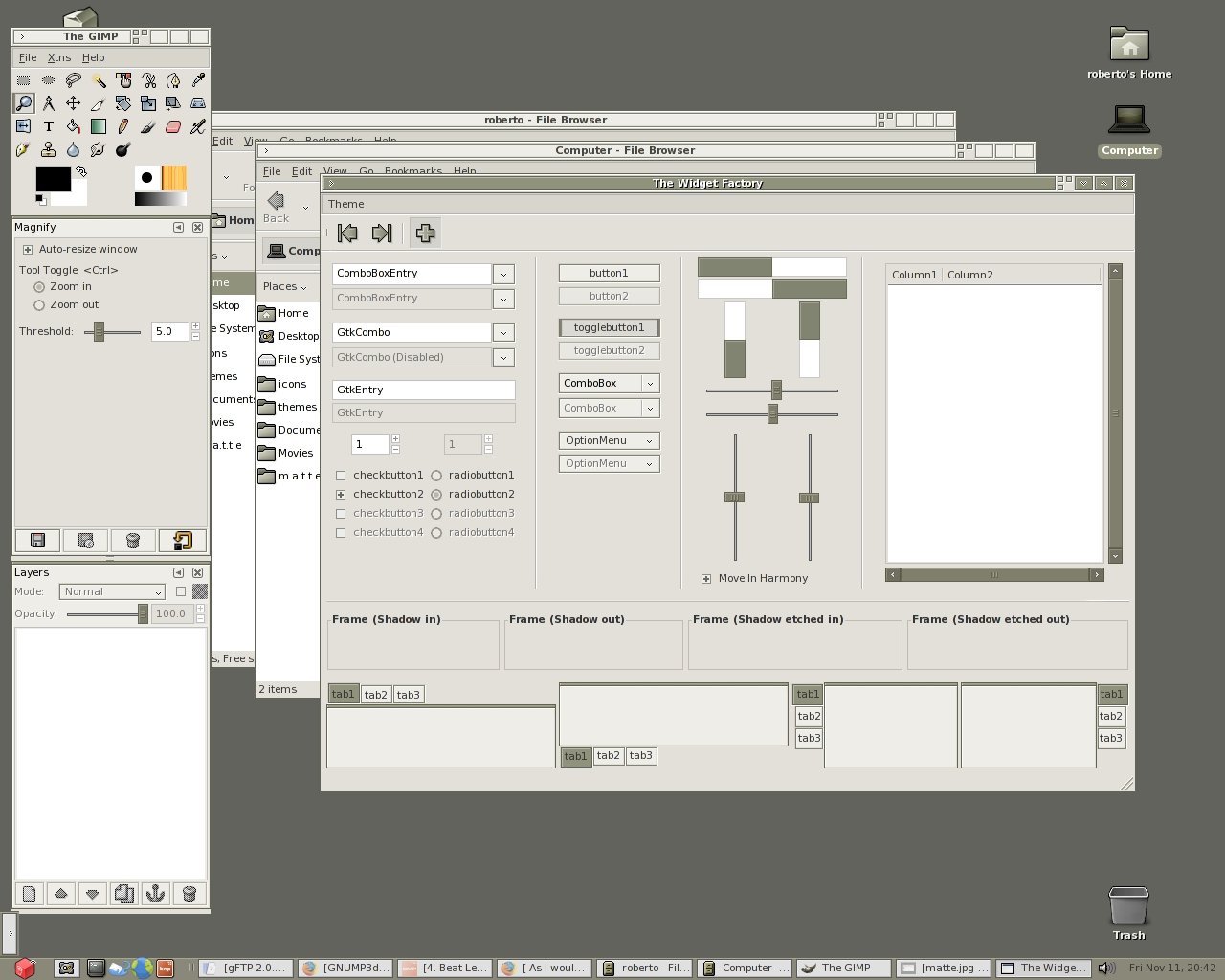Select the Blend gradient tool
The image size is (1225, 980).
tap(99, 126)
